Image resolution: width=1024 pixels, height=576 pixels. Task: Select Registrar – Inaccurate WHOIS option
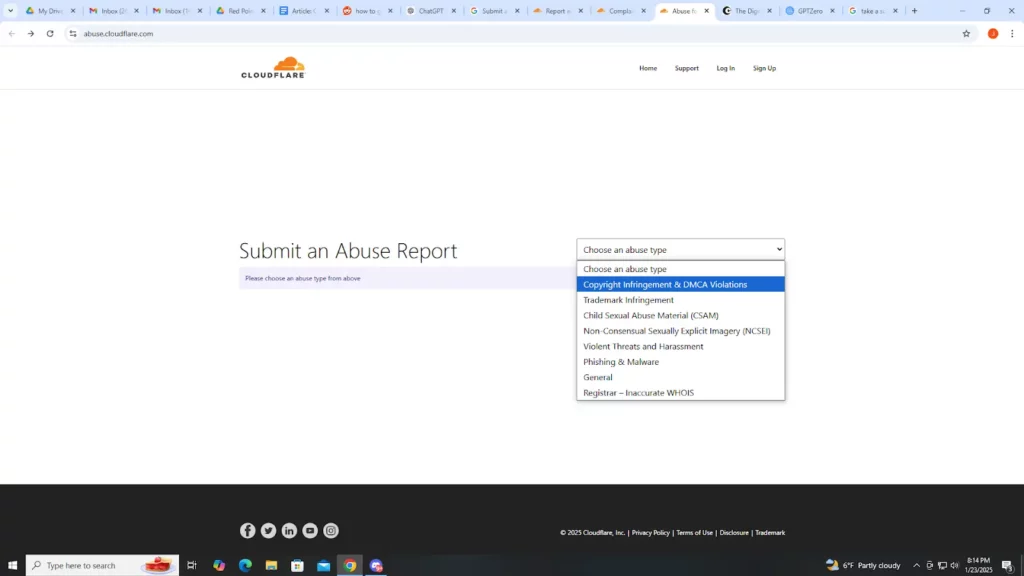tap(680, 392)
